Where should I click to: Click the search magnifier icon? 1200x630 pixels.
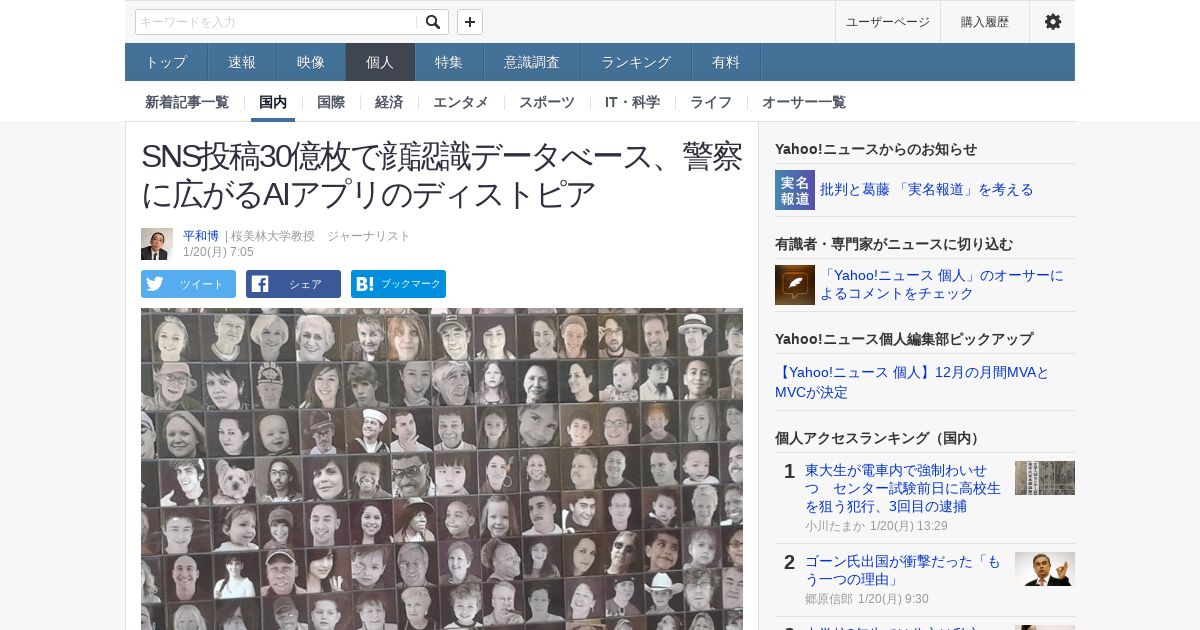tap(433, 22)
